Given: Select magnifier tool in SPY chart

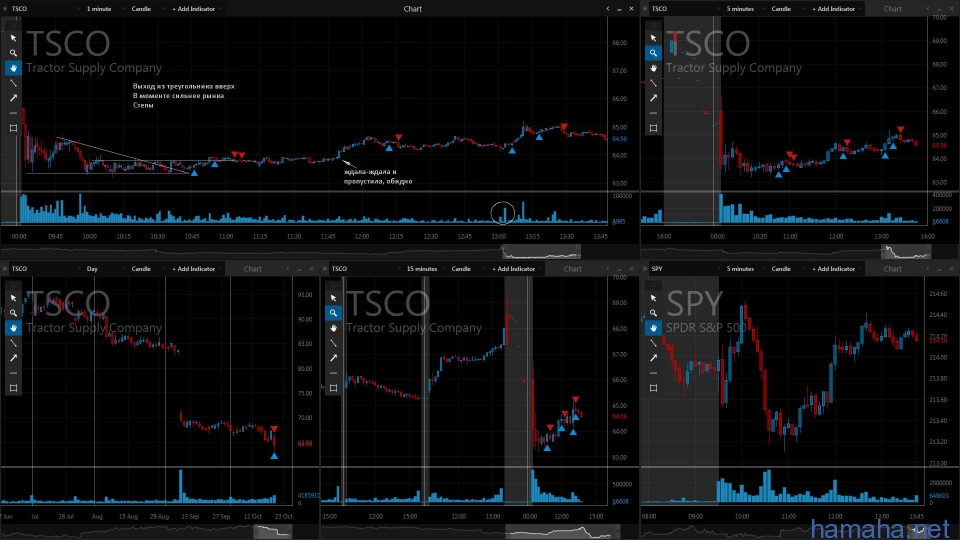Looking at the screenshot, I should 653,313.
